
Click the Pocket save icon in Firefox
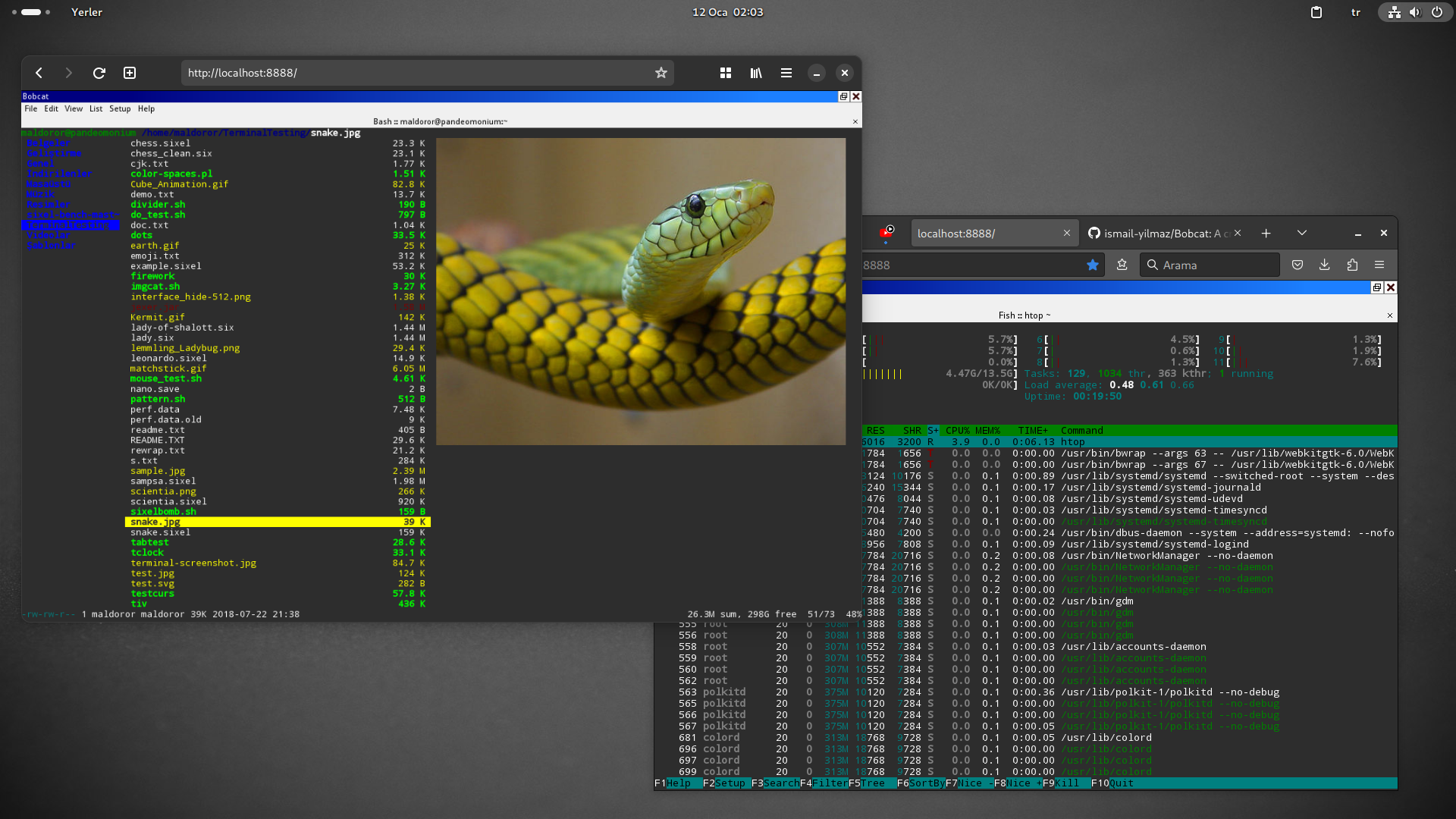1298,265
